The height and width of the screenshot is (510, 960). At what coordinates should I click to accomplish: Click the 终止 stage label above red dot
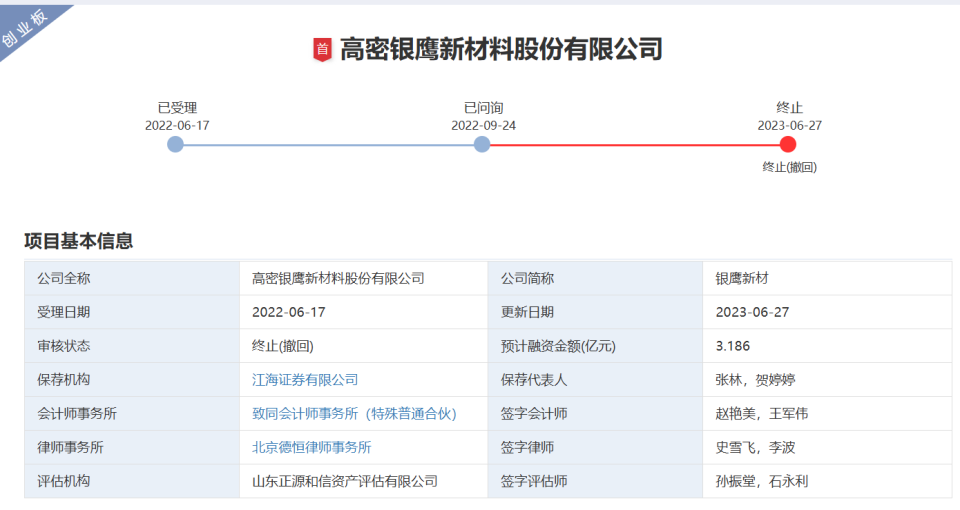pos(789,108)
